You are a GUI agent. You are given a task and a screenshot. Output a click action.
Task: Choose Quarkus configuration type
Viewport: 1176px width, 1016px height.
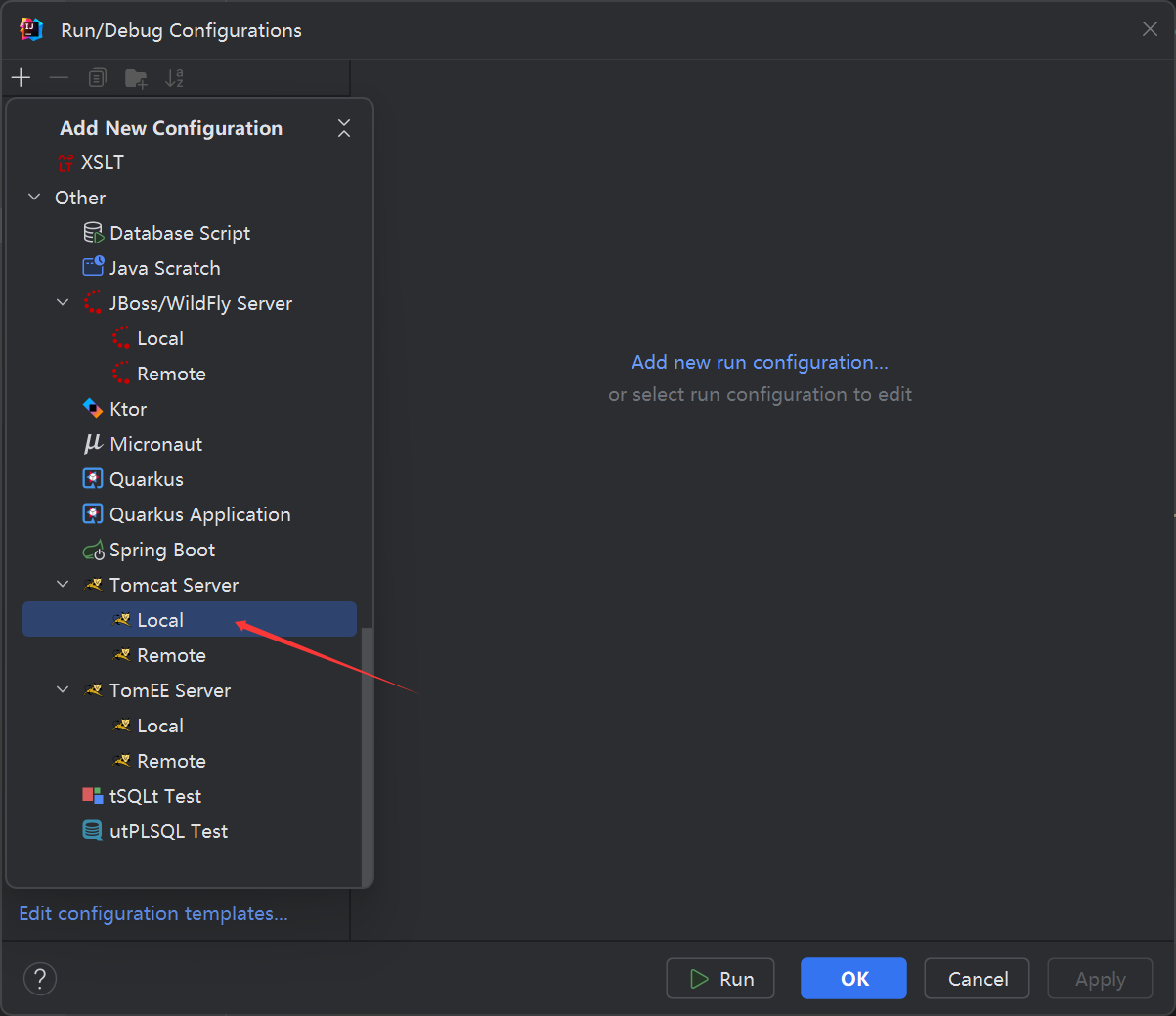[x=190, y=479]
